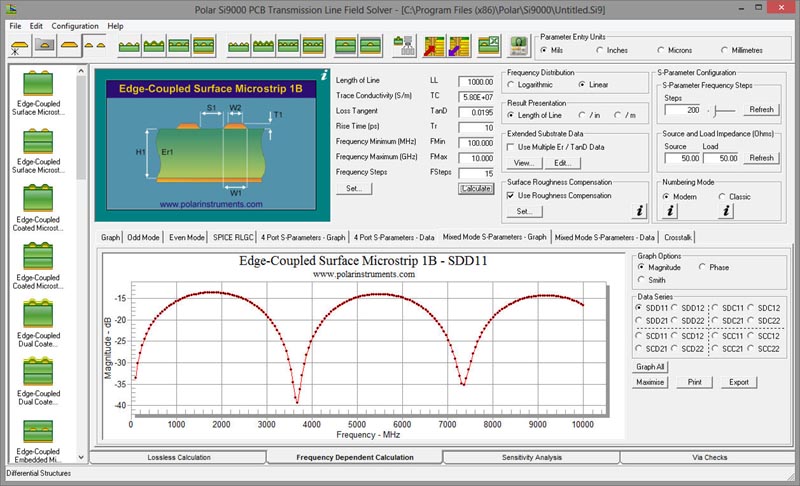The height and width of the screenshot is (486, 800).
Task: Click the info icon on the structure diagram
Action: 324,75
